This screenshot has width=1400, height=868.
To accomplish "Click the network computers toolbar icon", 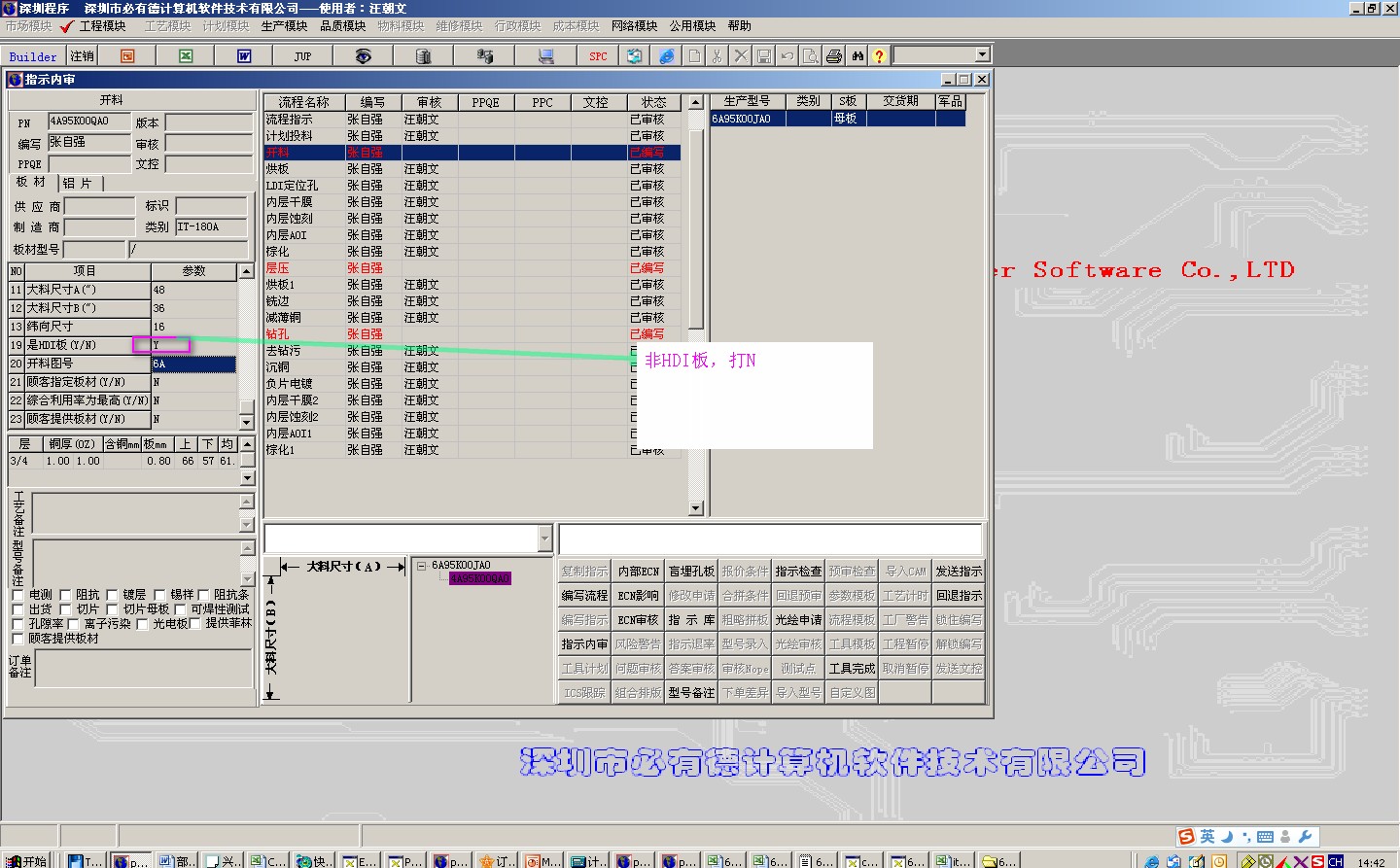I will (485, 56).
